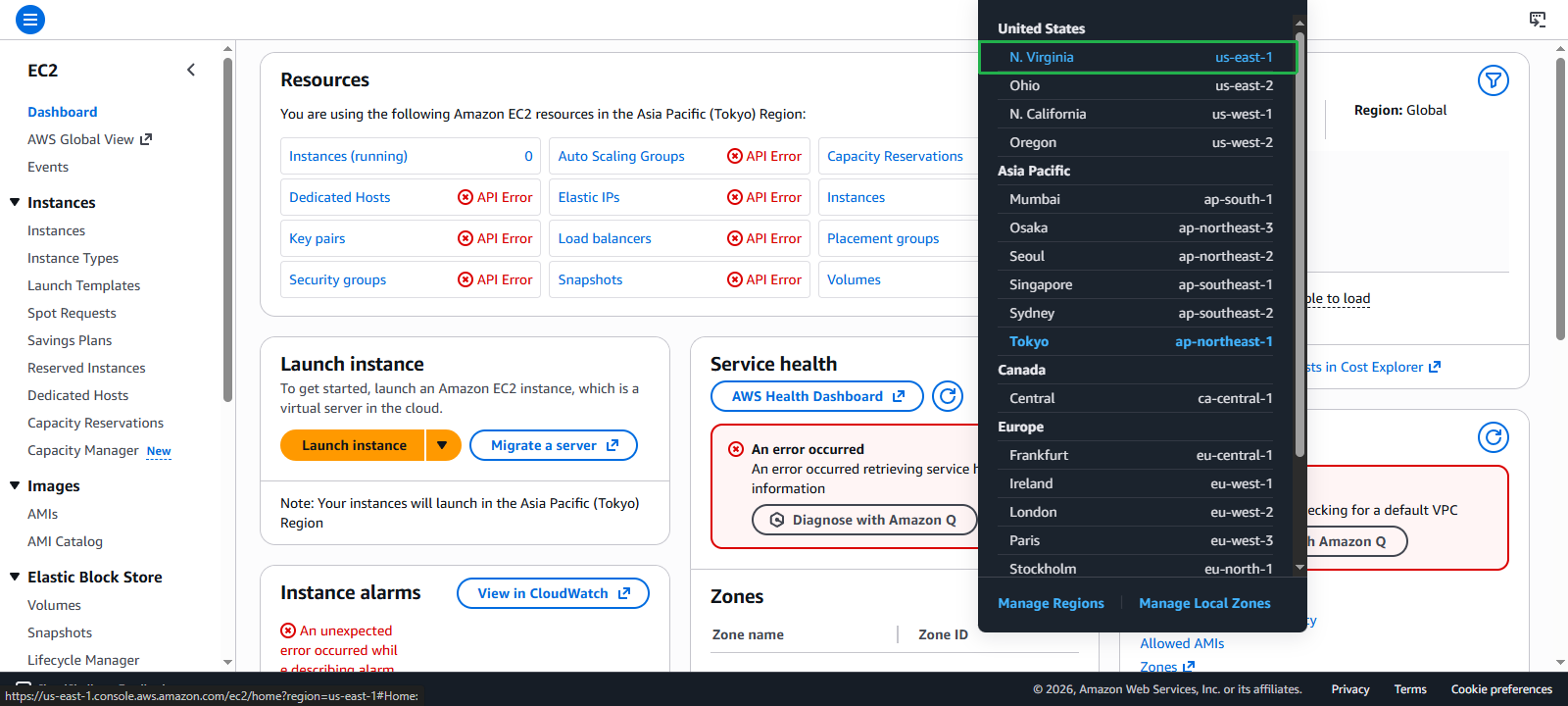Click external link icon on Cost Explorer link

point(1435,367)
